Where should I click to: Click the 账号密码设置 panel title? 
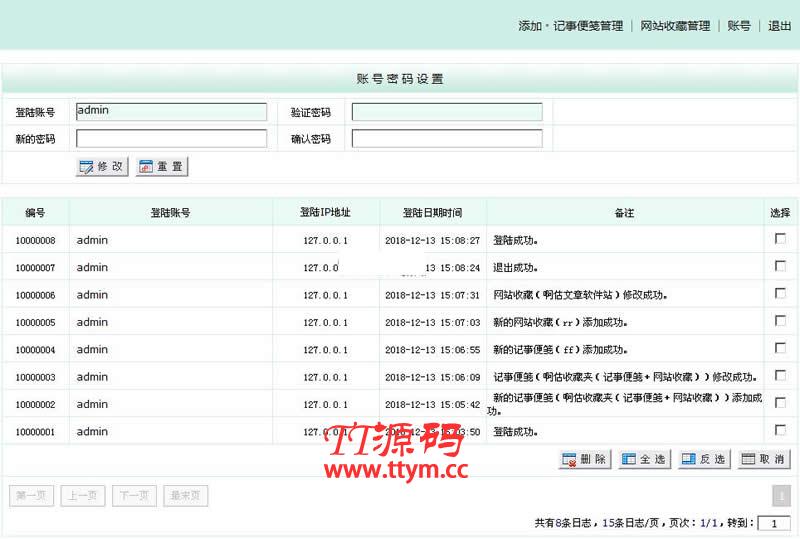pos(400,79)
